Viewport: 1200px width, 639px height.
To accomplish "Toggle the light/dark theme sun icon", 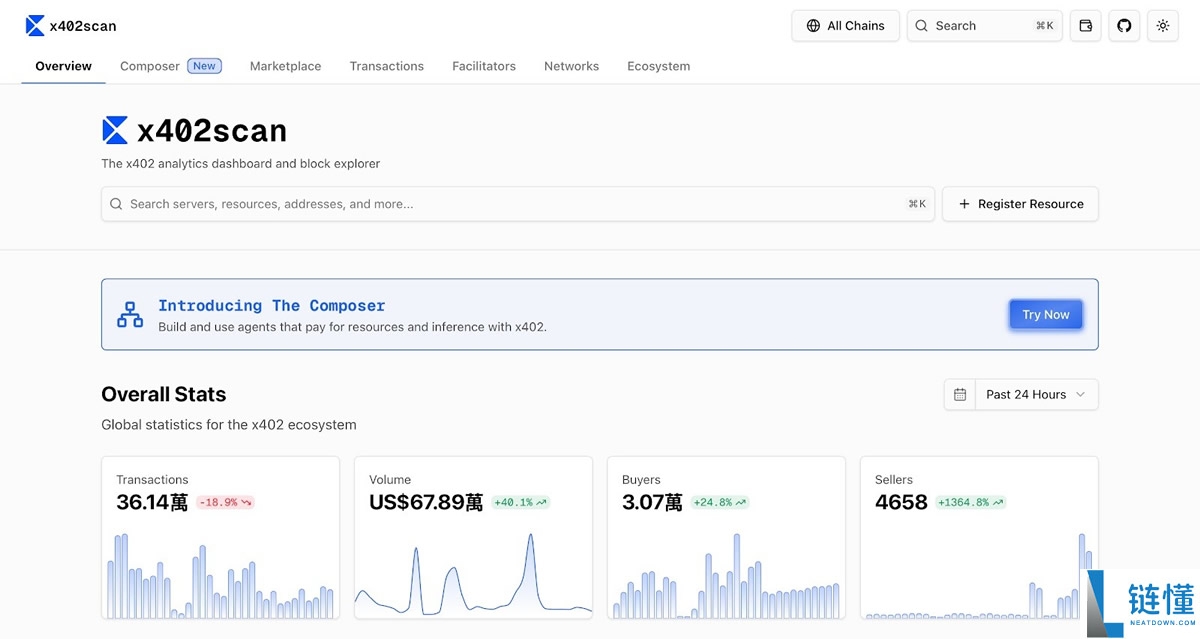I will coord(1162,26).
